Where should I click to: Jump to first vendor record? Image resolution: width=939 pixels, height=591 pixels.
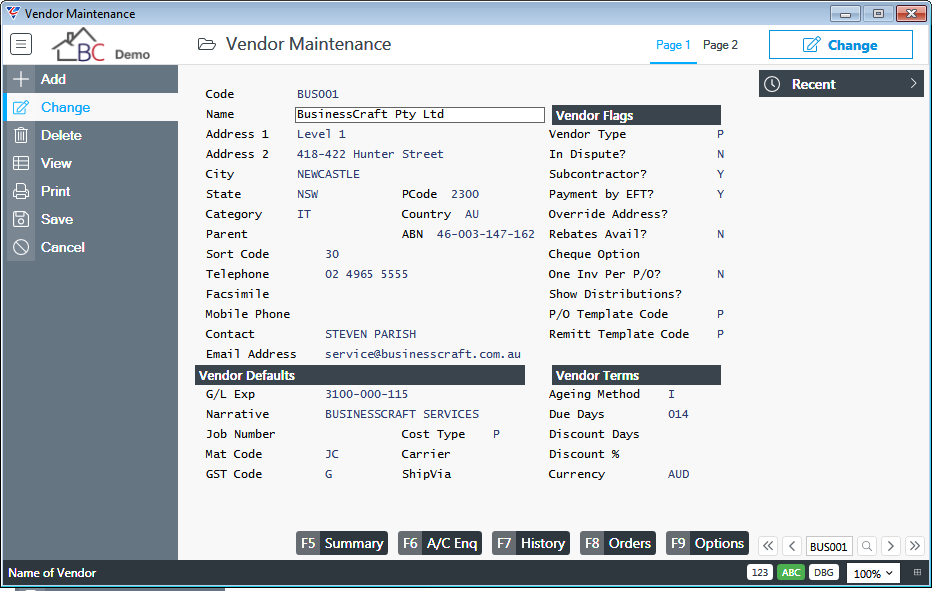click(768, 546)
